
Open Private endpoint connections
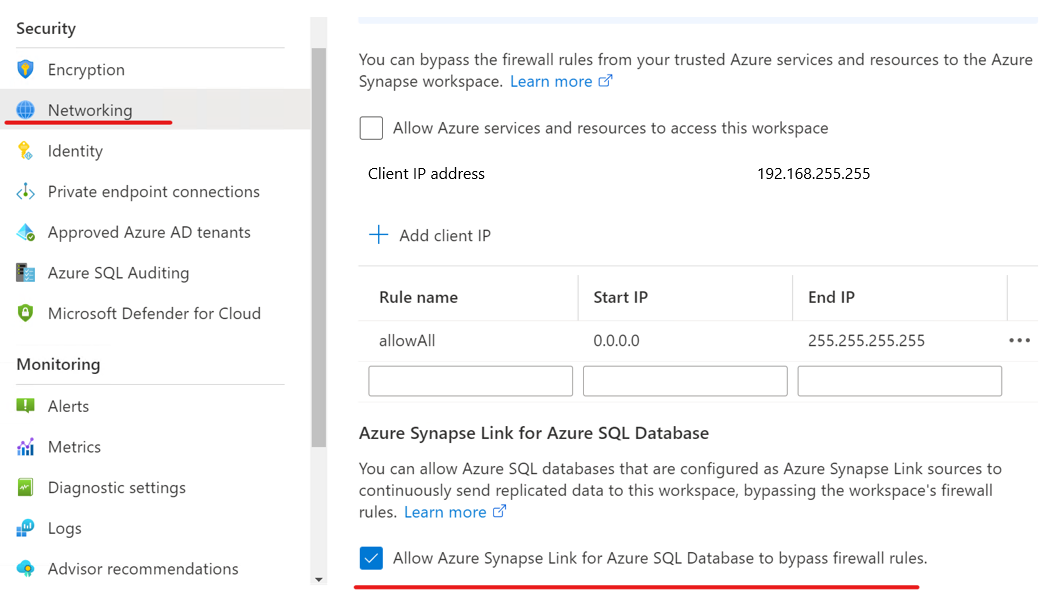152,191
